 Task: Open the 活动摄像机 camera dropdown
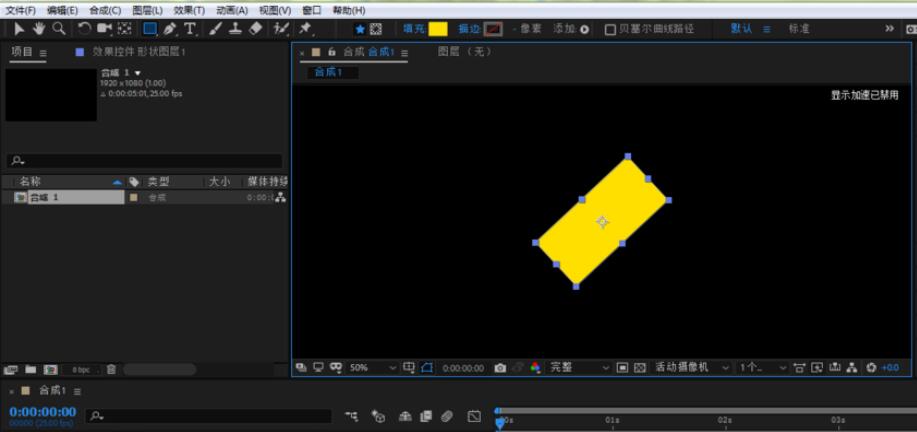click(x=691, y=368)
